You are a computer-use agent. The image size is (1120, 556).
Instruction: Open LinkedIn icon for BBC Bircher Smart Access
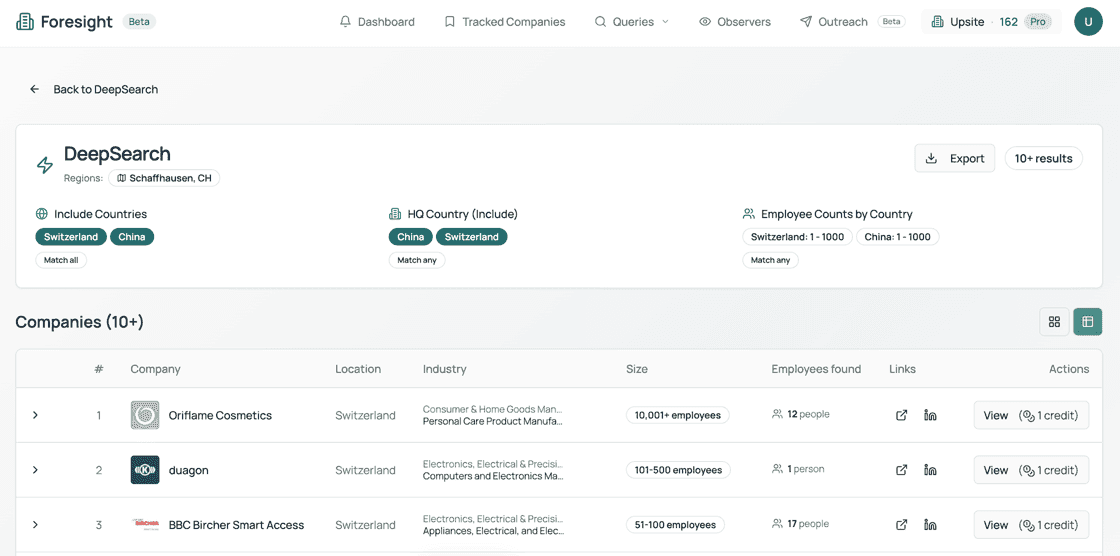tap(930, 525)
